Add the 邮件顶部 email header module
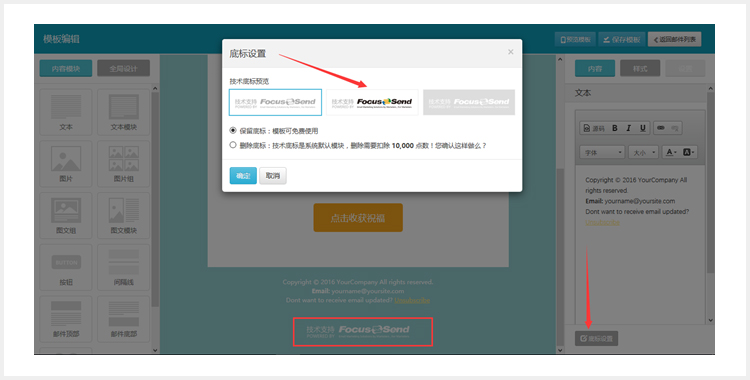The height and width of the screenshot is (380, 750). 66,319
